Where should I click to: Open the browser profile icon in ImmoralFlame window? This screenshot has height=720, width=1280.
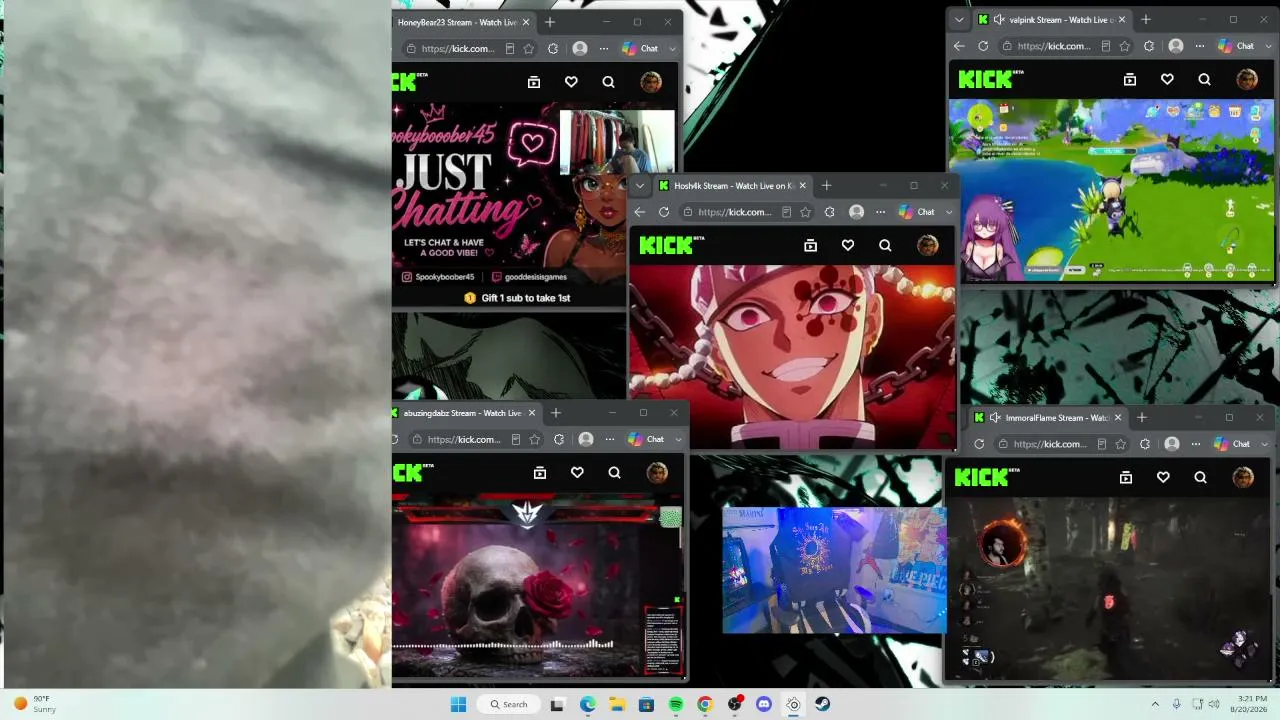[1172, 444]
